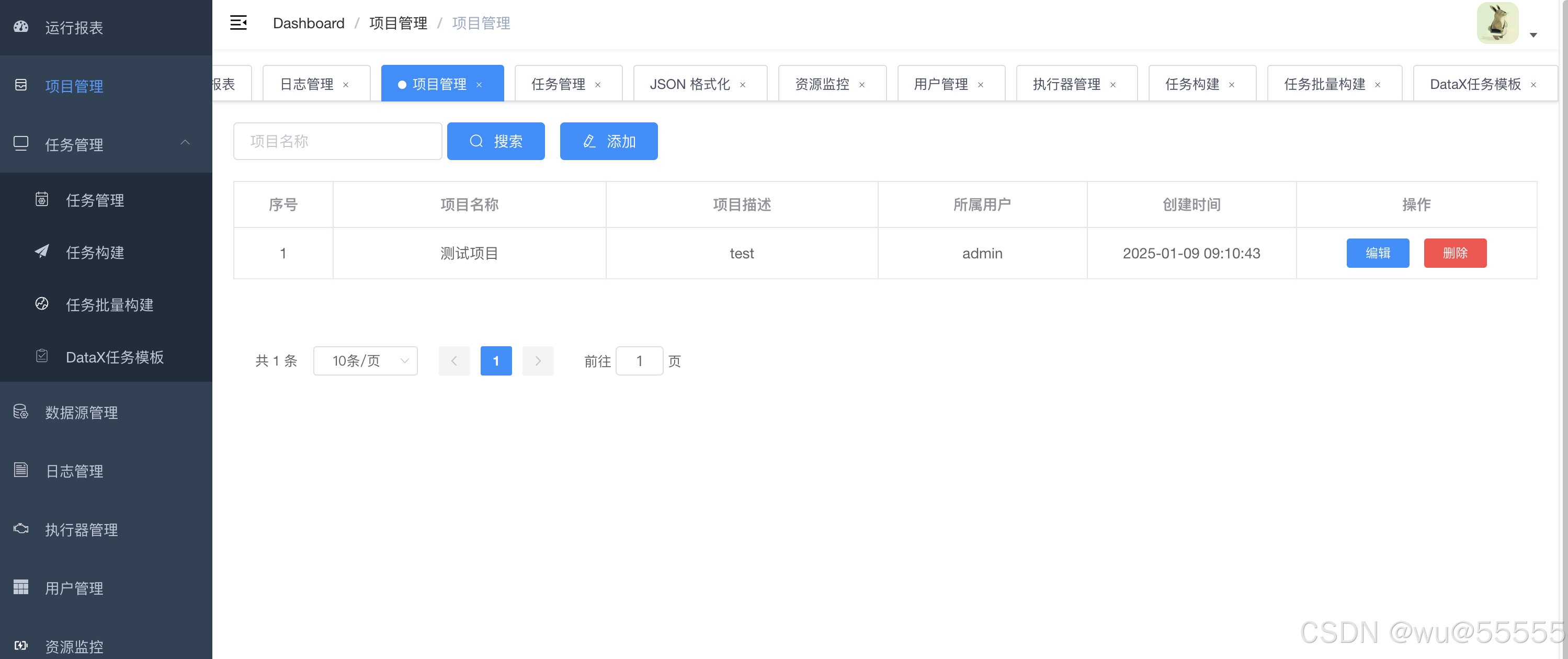
Task: Click the 项目名称 search input field
Action: tap(337, 141)
